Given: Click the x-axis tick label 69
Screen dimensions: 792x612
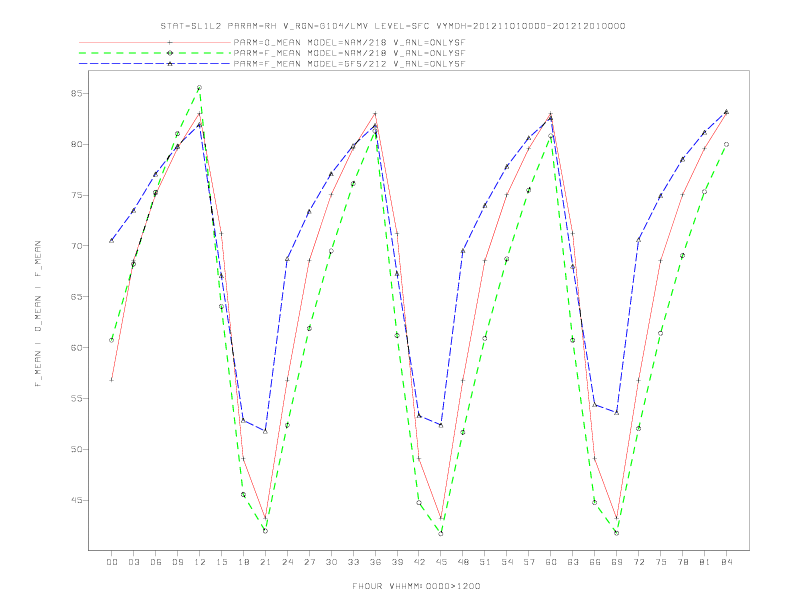Looking at the screenshot, I should tap(617, 562).
